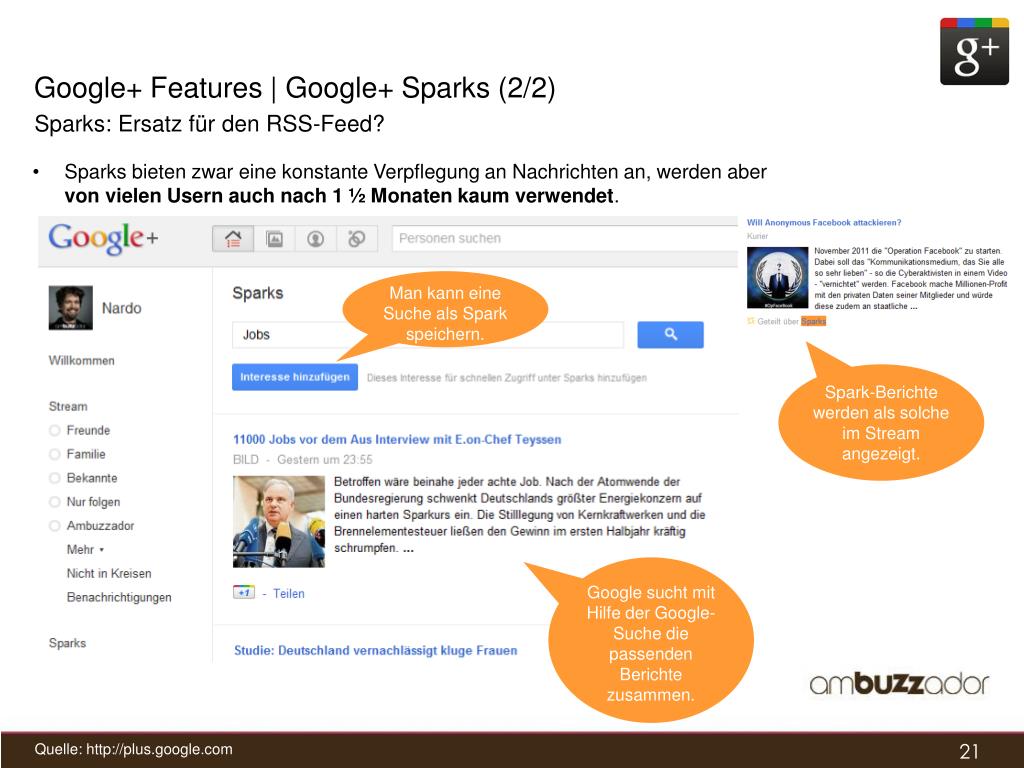The width and height of the screenshot is (1024, 768).
Task: Open Studie: Deutschland vernachlässigt kluge Frauen
Action: pyautogui.click(x=376, y=650)
